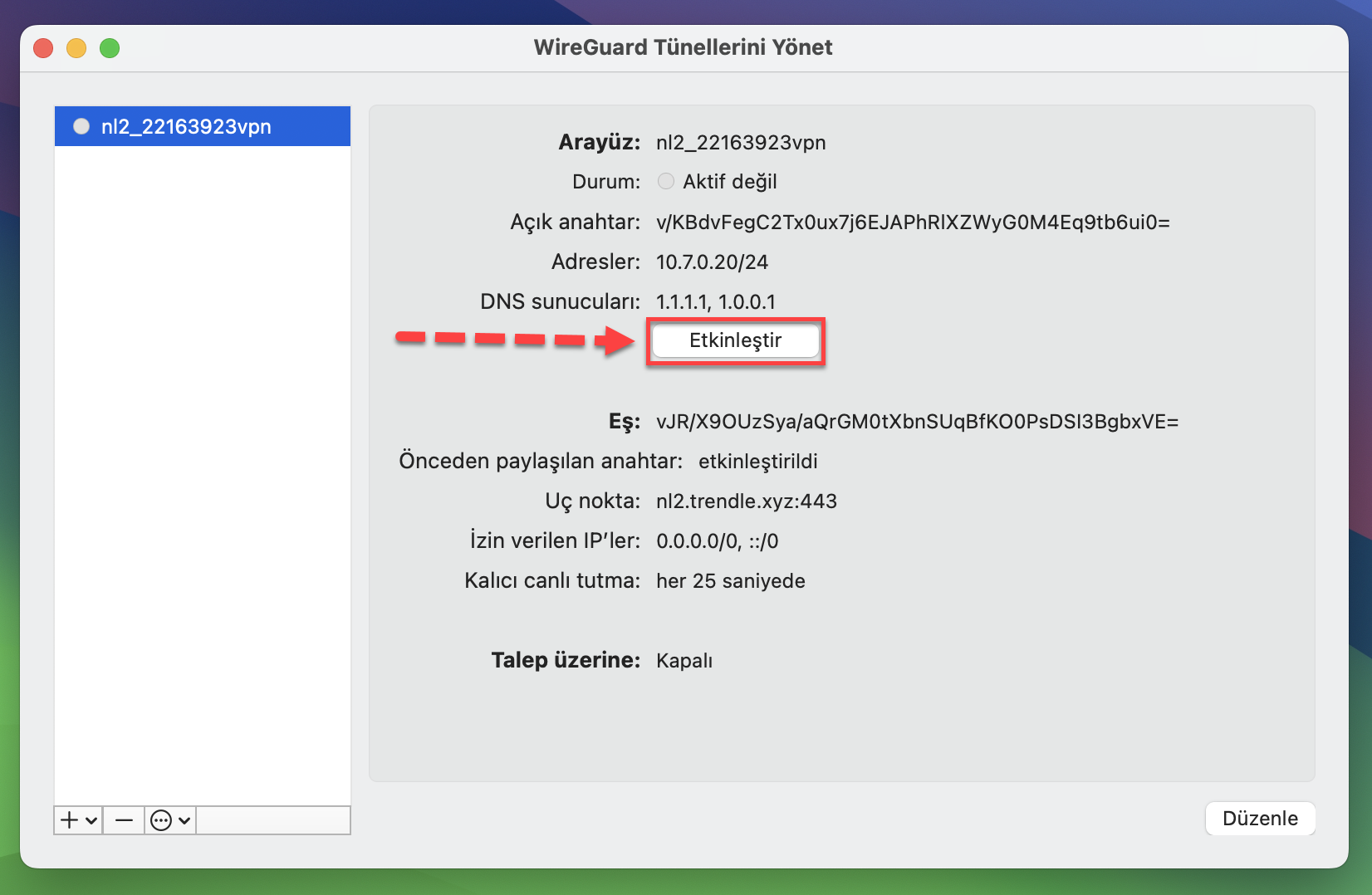Viewport: 1372px width, 895px height.
Task: Minimize the window using yellow button
Action: point(76,48)
